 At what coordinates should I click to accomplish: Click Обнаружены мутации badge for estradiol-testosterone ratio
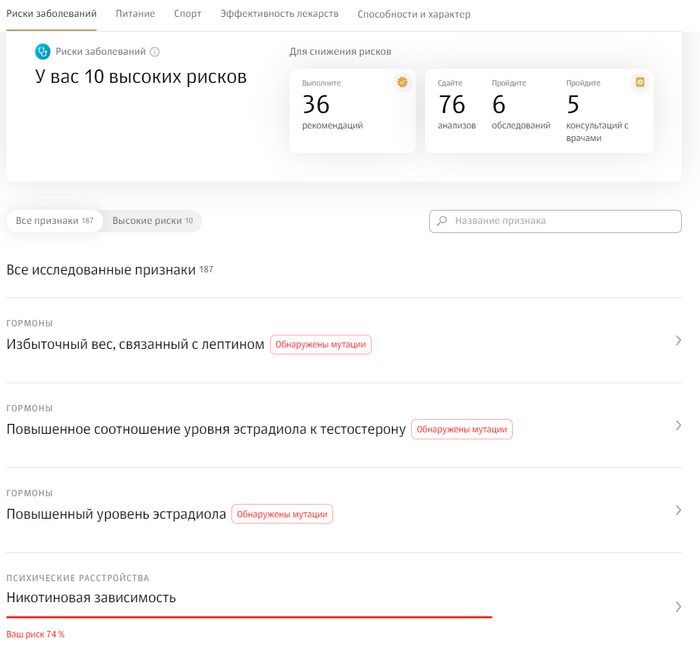pyautogui.click(x=462, y=429)
